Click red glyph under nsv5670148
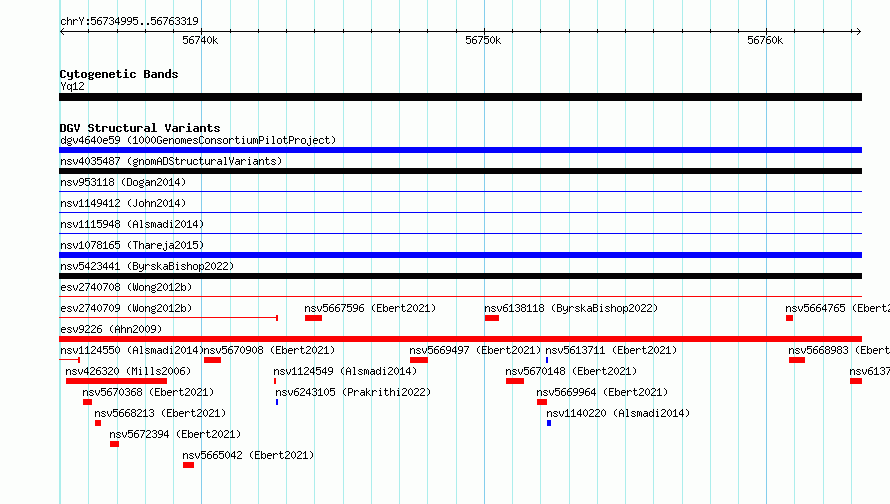The height and width of the screenshot is (504, 890). pos(515,381)
